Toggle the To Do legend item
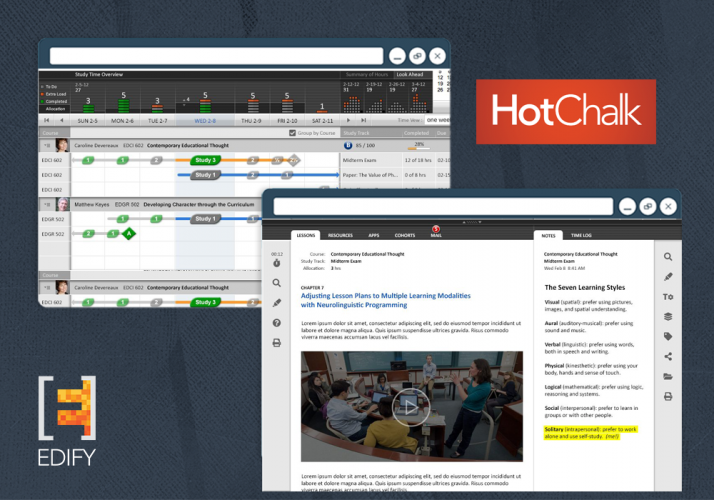This screenshot has height=500, width=714. [49, 87]
